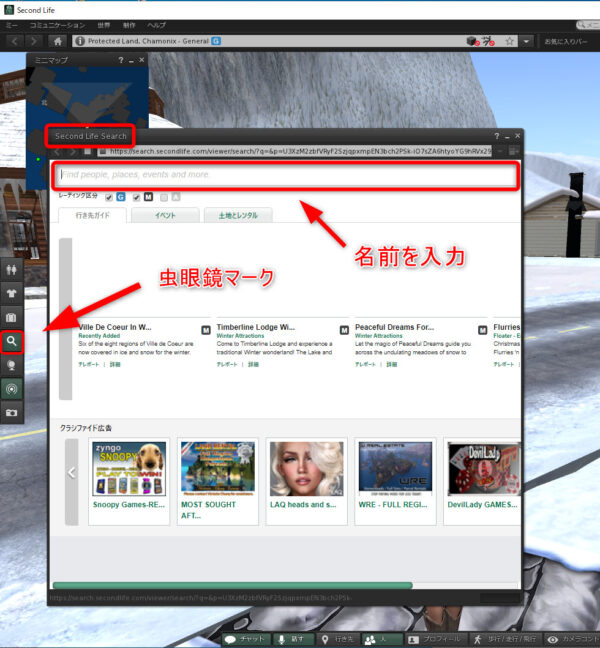Click the Winter Attractions category under Timberline Lodge
The height and width of the screenshot is (648, 600).
coord(240,336)
